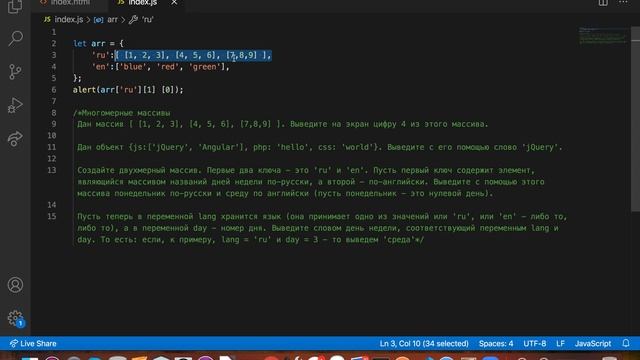Open the Explorer view in activity bar
This screenshot has height=360, width=640.
tap(15, 6)
